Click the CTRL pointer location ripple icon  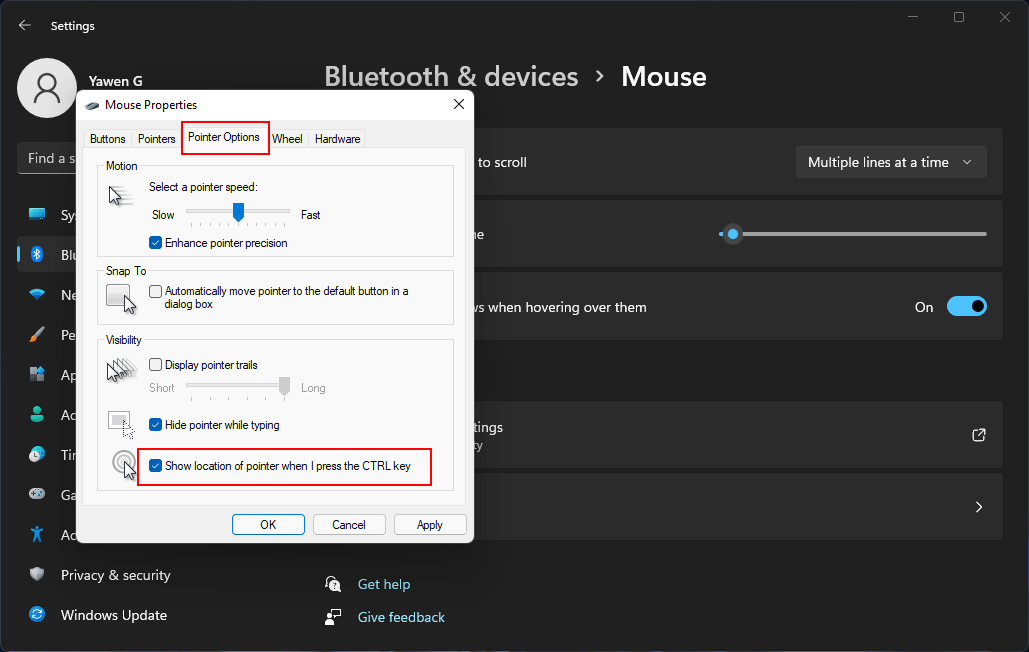point(124,465)
